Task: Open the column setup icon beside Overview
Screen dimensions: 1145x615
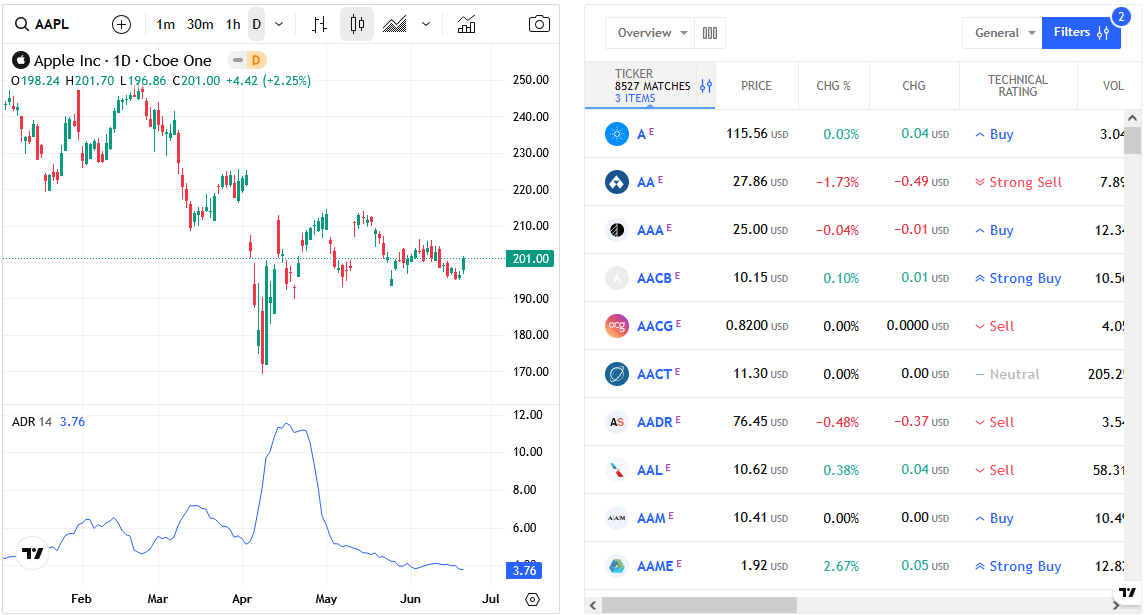Action: pos(710,33)
